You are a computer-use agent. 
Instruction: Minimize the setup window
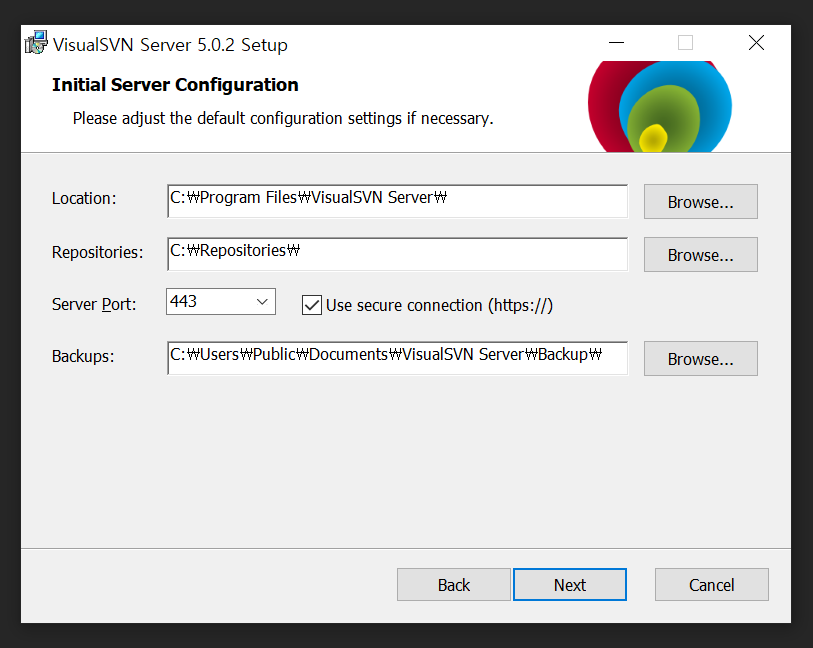616,43
